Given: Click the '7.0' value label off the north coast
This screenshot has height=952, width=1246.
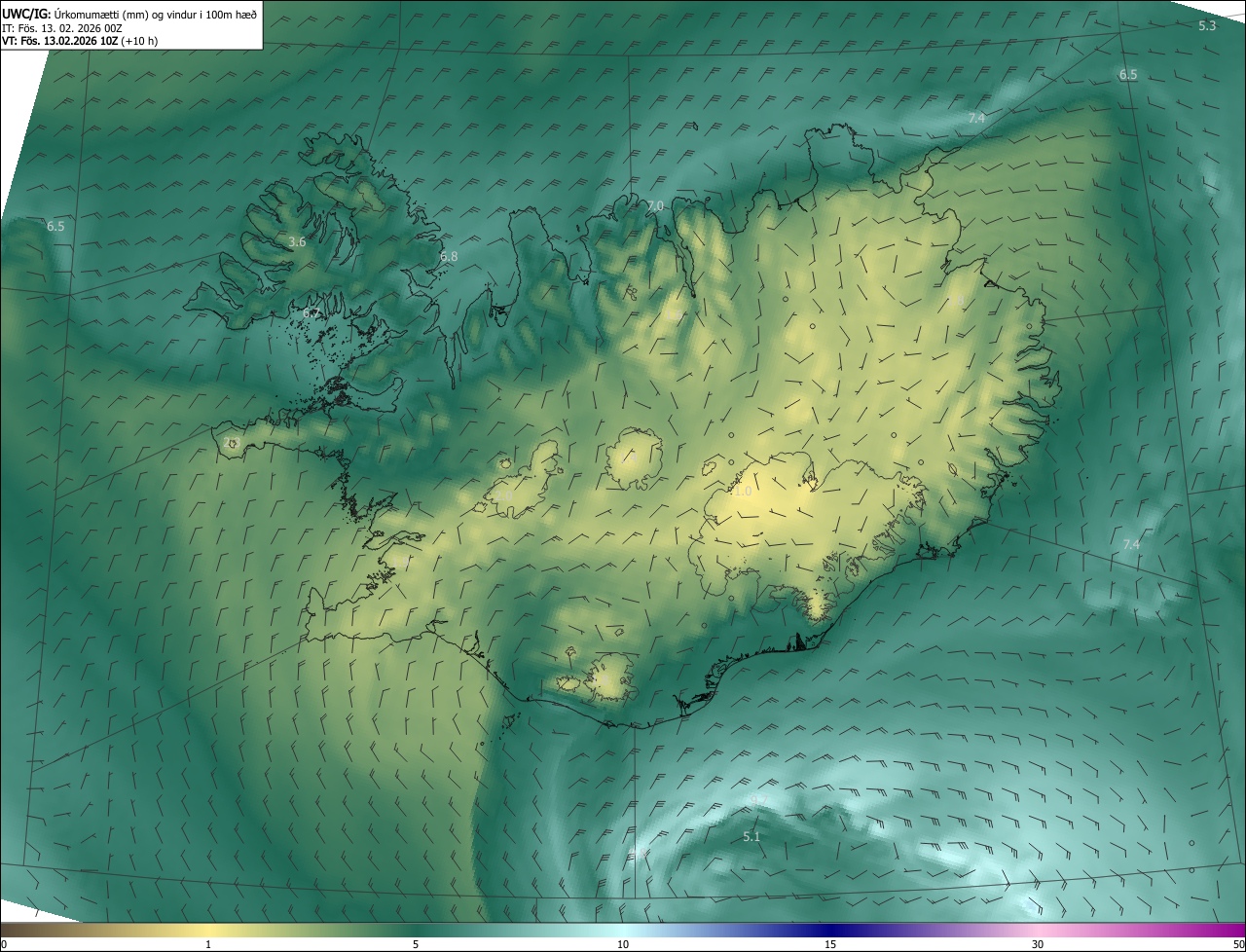Looking at the screenshot, I should click(655, 206).
